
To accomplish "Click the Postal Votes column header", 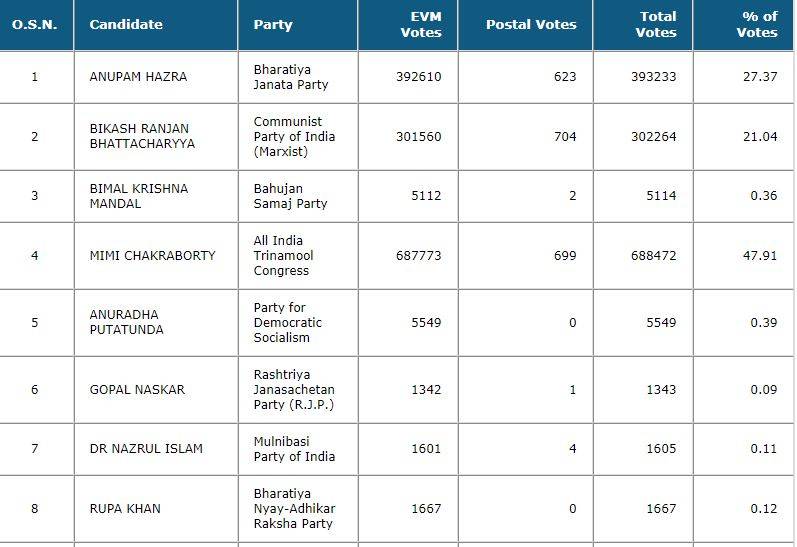I will (531, 25).
